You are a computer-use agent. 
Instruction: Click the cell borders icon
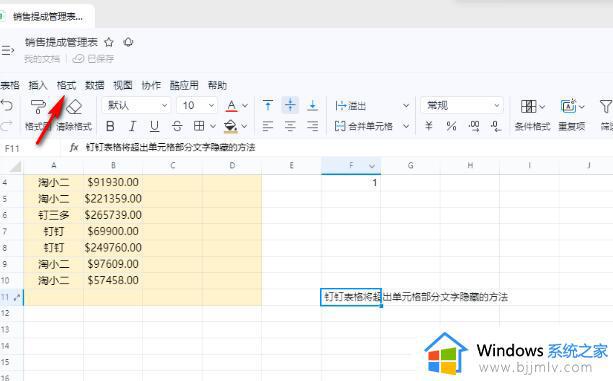pyautogui.click(x=199, y=126)
